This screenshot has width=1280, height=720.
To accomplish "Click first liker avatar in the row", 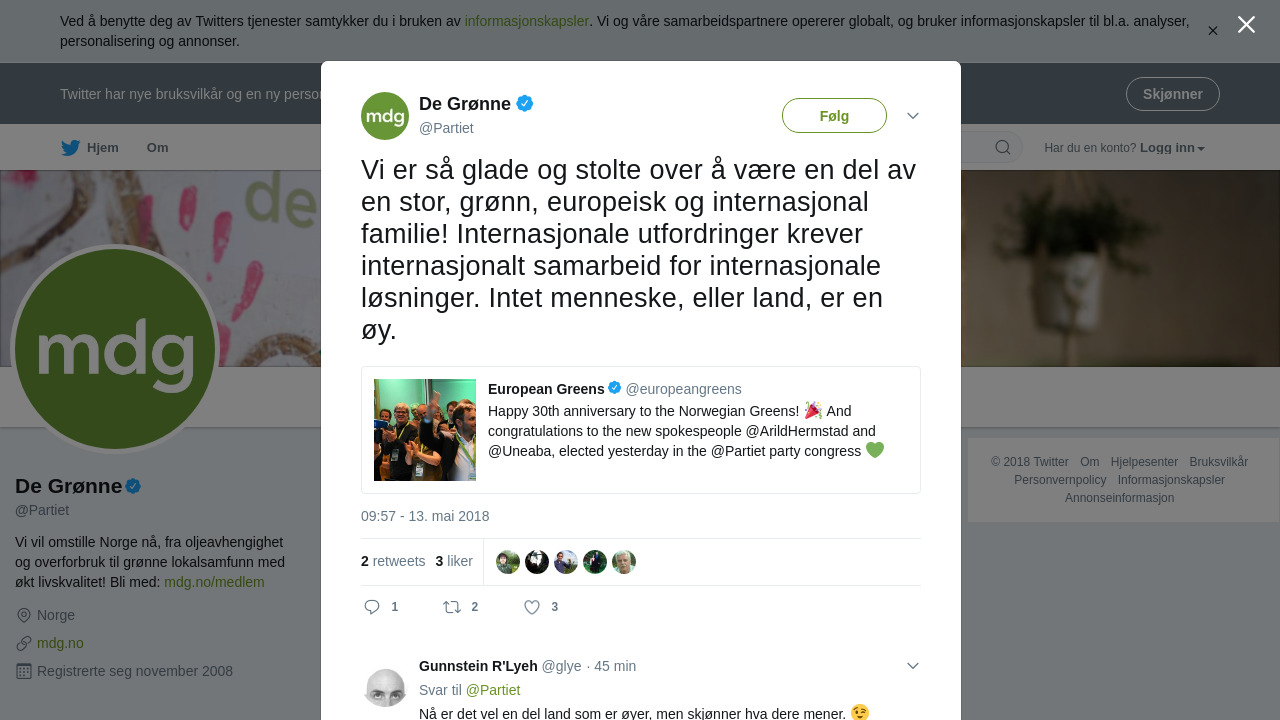I will (508, 562).
